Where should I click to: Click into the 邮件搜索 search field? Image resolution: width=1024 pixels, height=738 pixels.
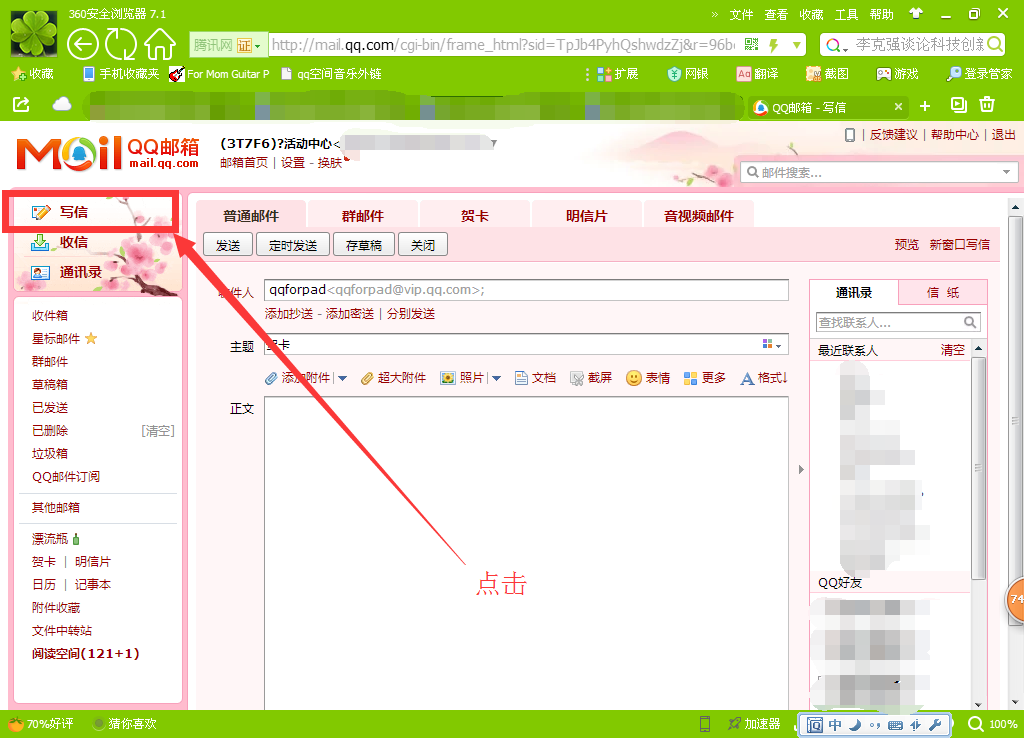point(878,172)
